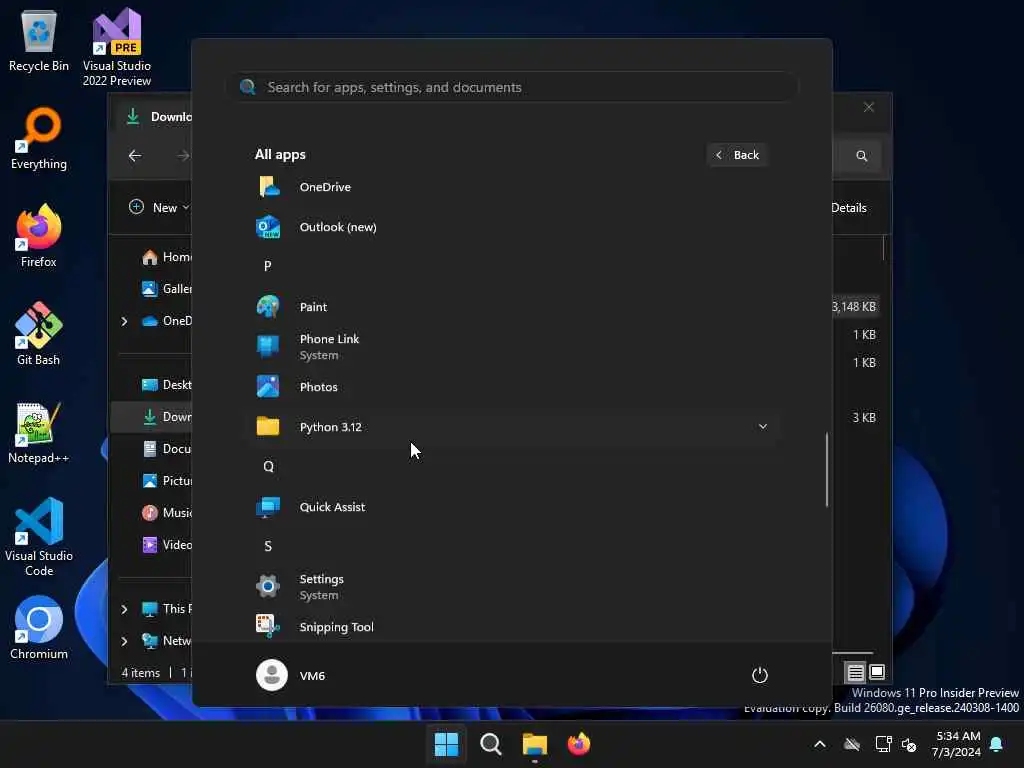Open the VM6 user account menu
This screenshot has width=1024, height=768.
click(x=291, y=675)
